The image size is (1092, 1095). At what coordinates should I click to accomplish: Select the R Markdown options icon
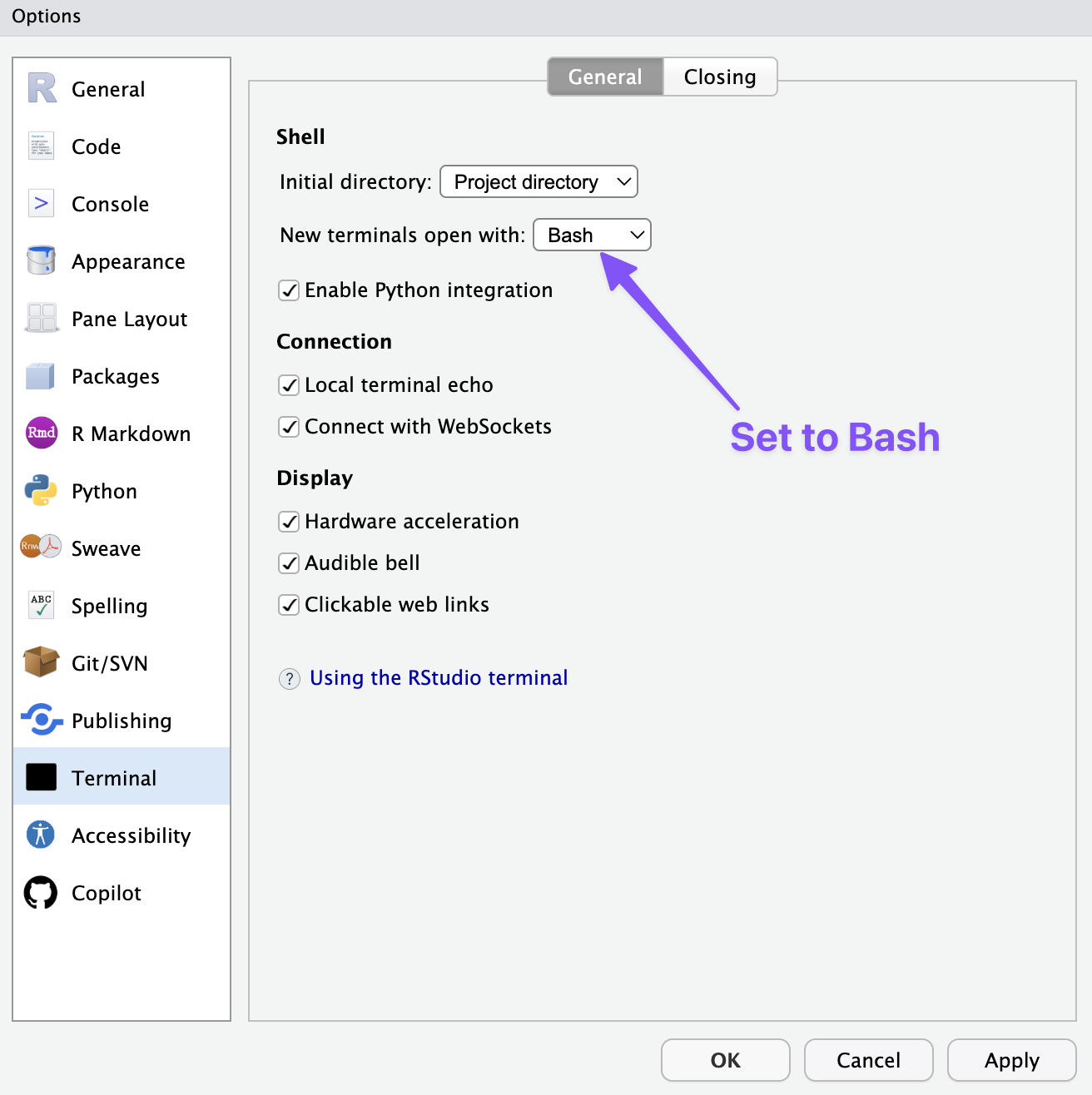(40, 433)
